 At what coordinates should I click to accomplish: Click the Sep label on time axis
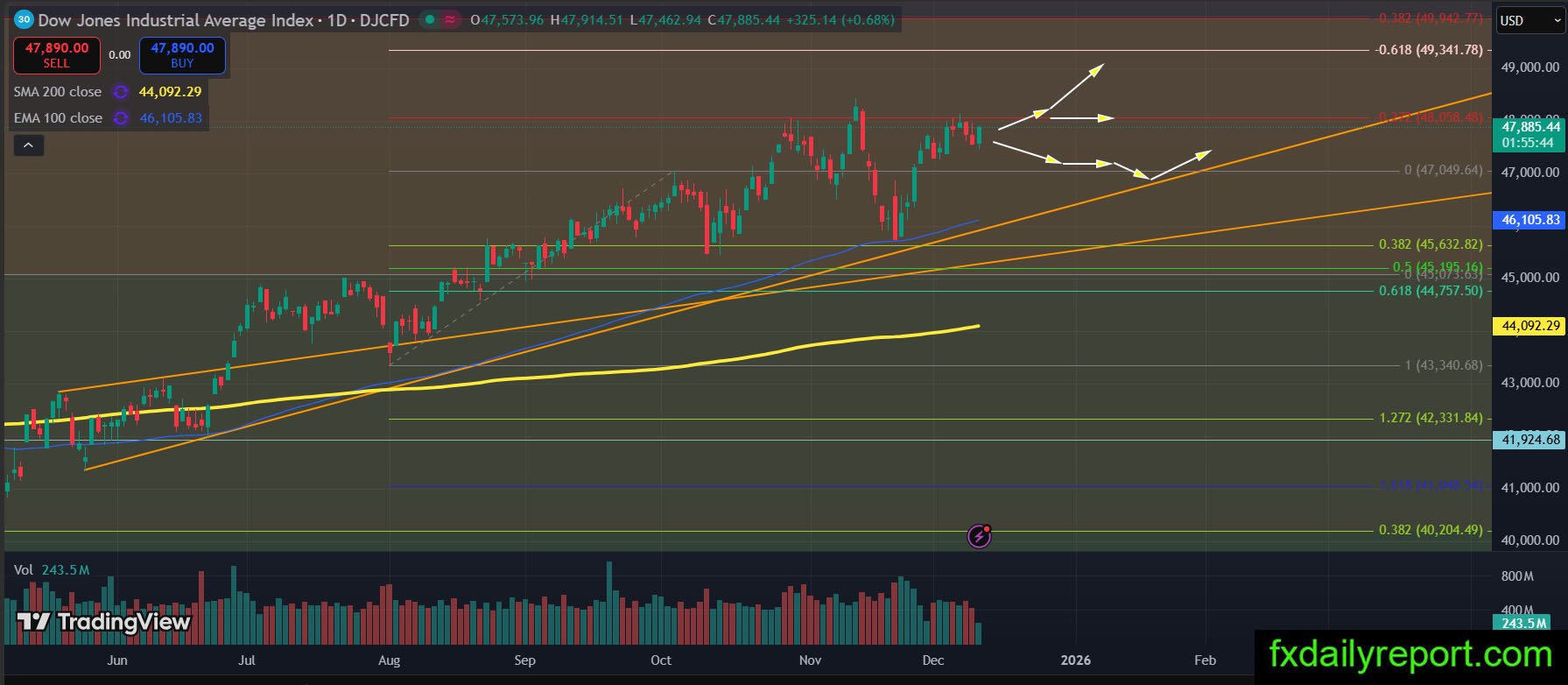(524, 660)
